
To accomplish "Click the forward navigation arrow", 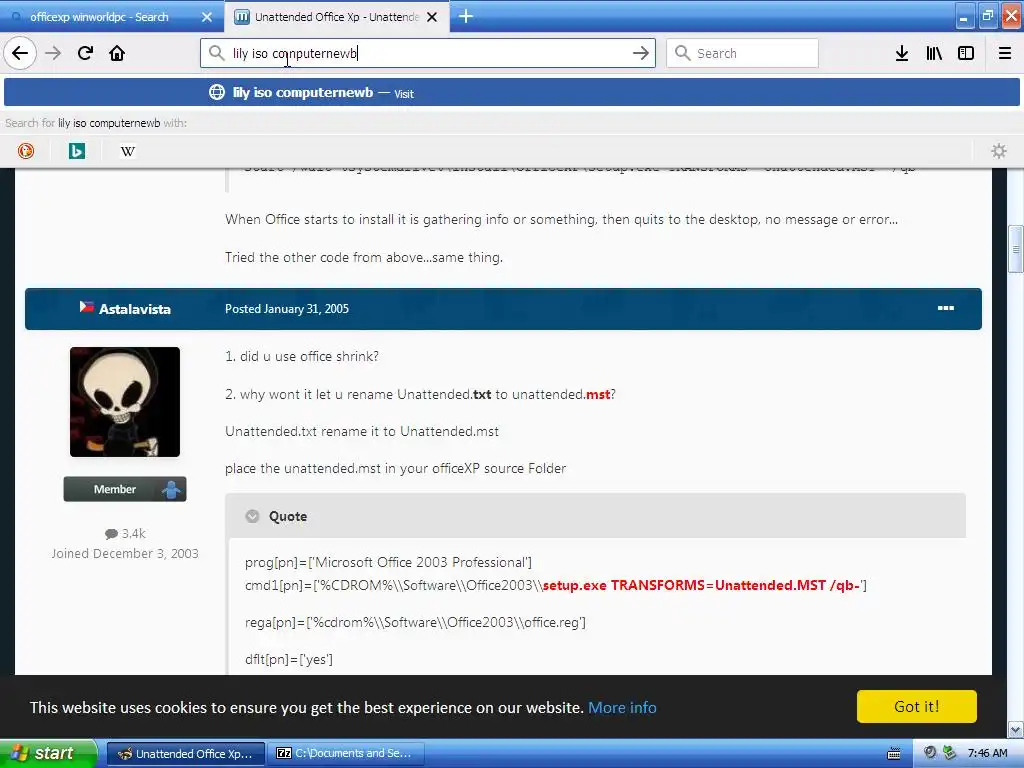I will click(x=53, y=54).
